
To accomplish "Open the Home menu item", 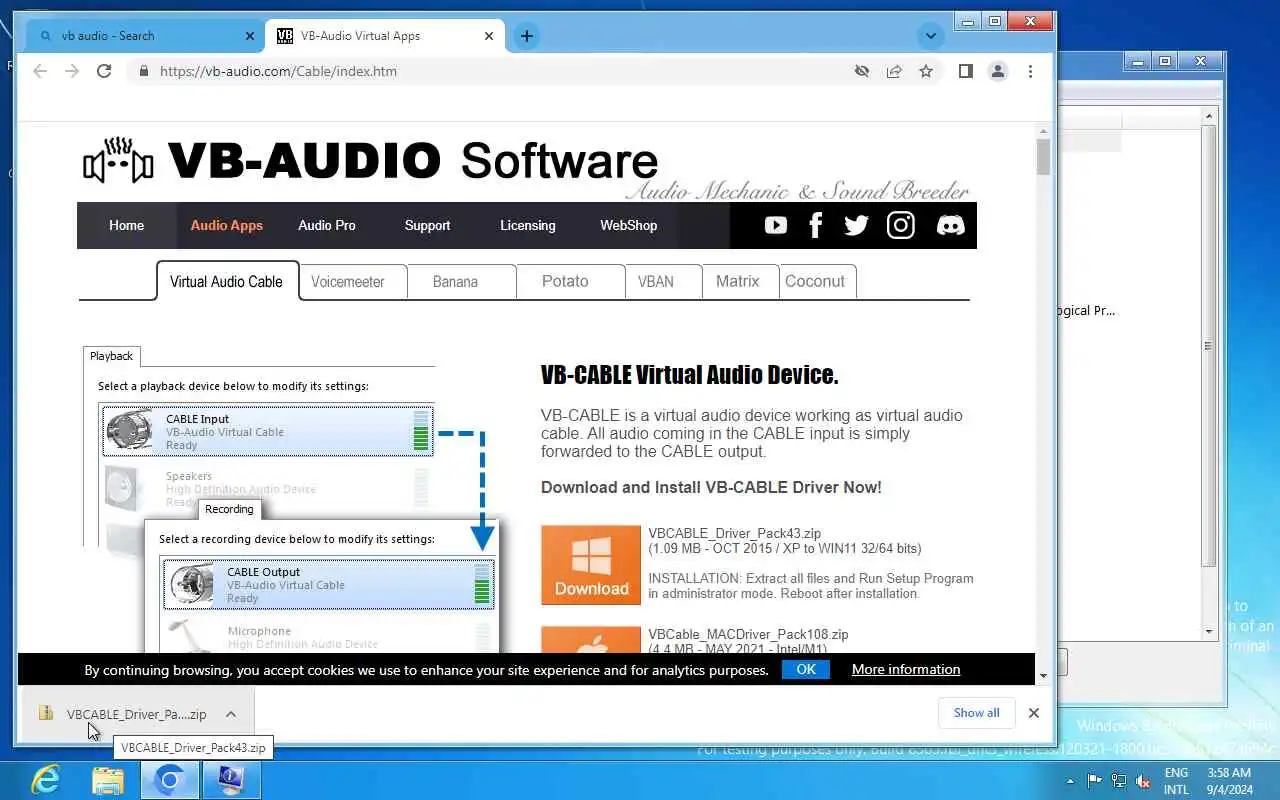I will pyautogui.click(x=126, y=225).
